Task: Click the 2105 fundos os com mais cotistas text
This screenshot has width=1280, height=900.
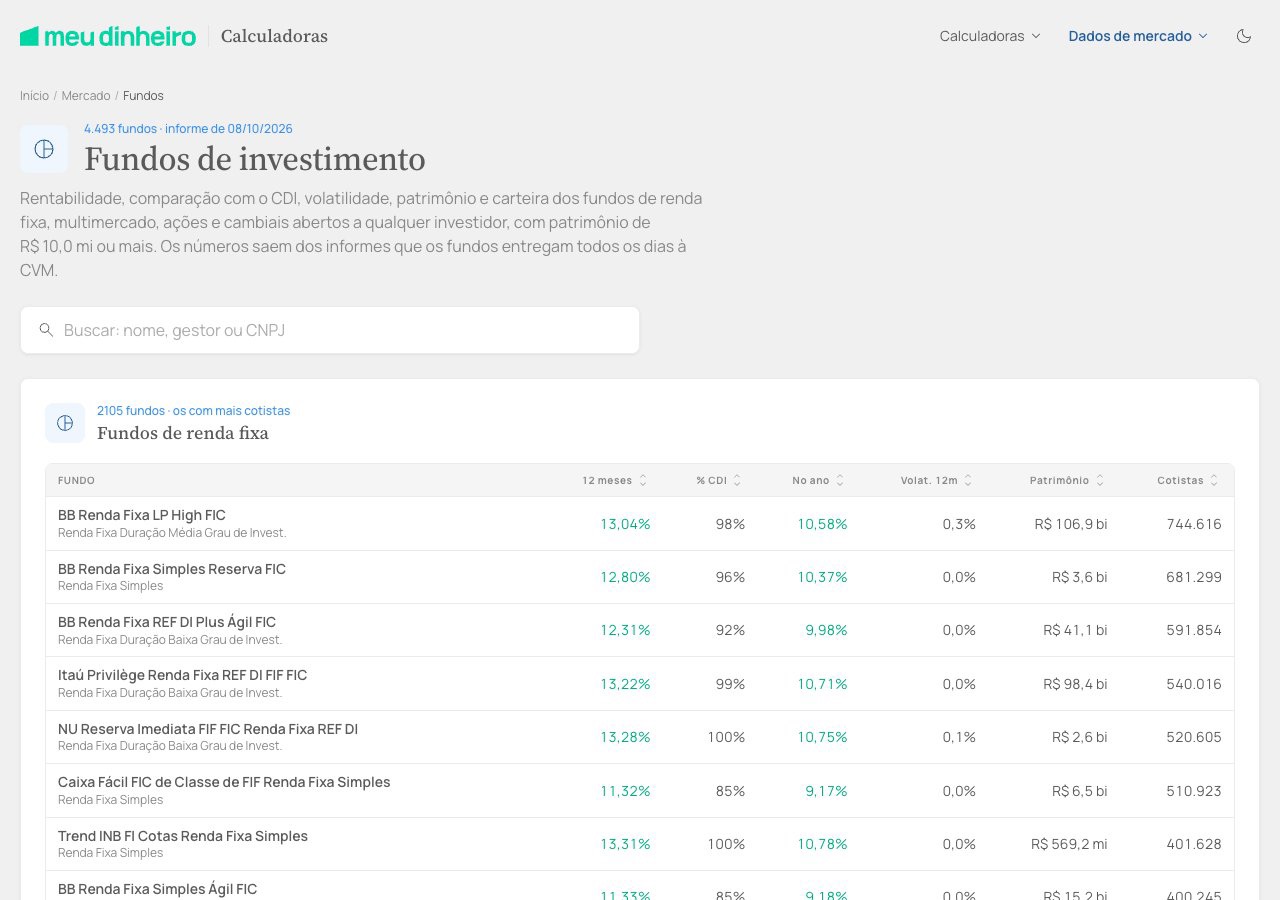Action: click(x=193, y=411)
